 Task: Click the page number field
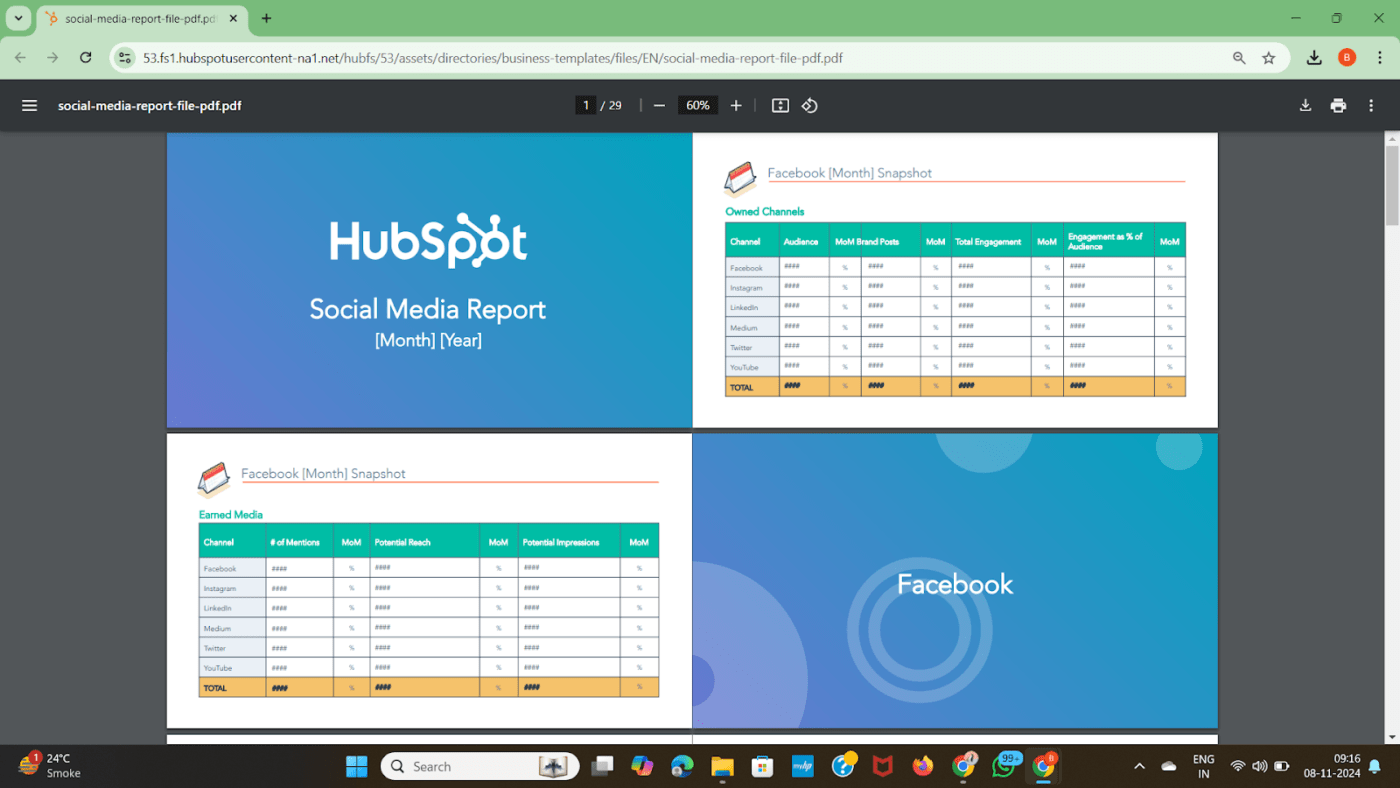pos(586,105)
